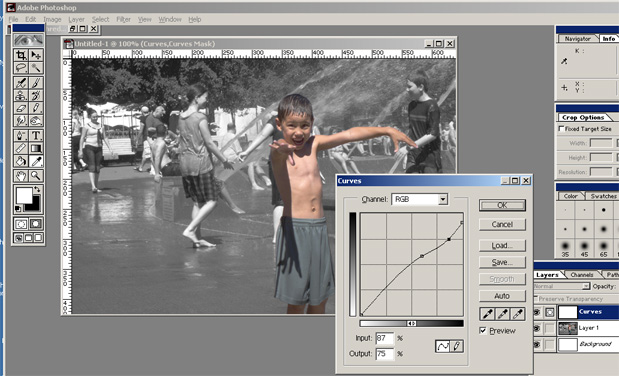Select the Magic Wand tool
The height and width of the screenshot is (376, 619).
click(x=36, y=68)
